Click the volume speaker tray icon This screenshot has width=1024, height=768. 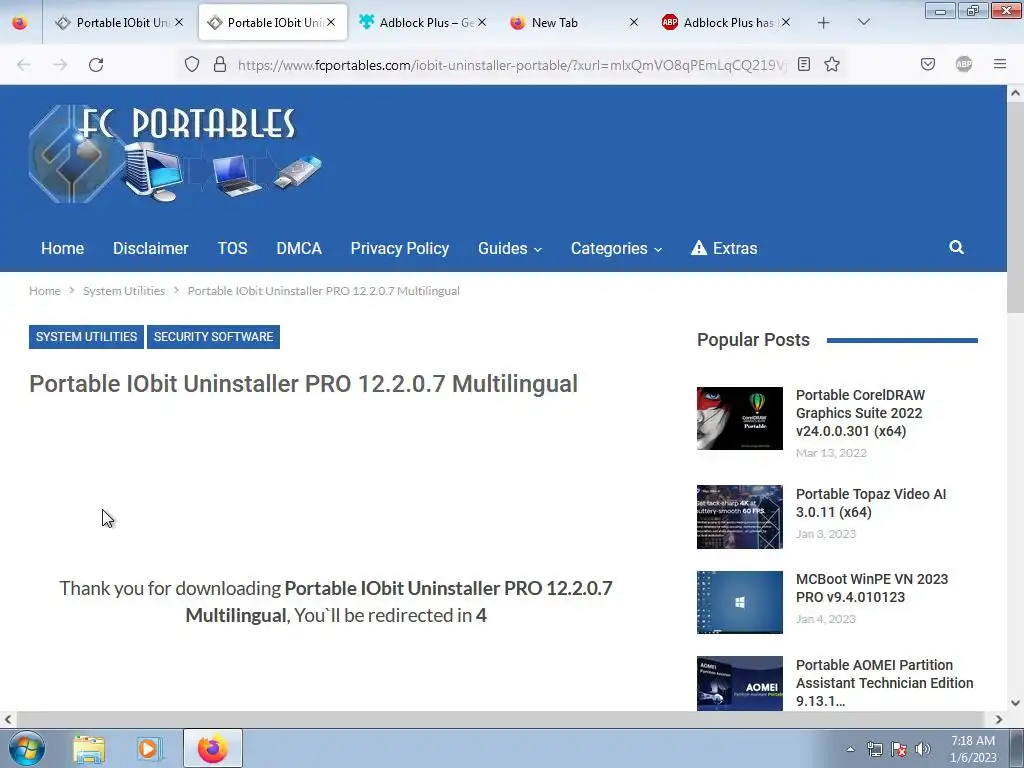pyautogui.click(x=923, y=749)
